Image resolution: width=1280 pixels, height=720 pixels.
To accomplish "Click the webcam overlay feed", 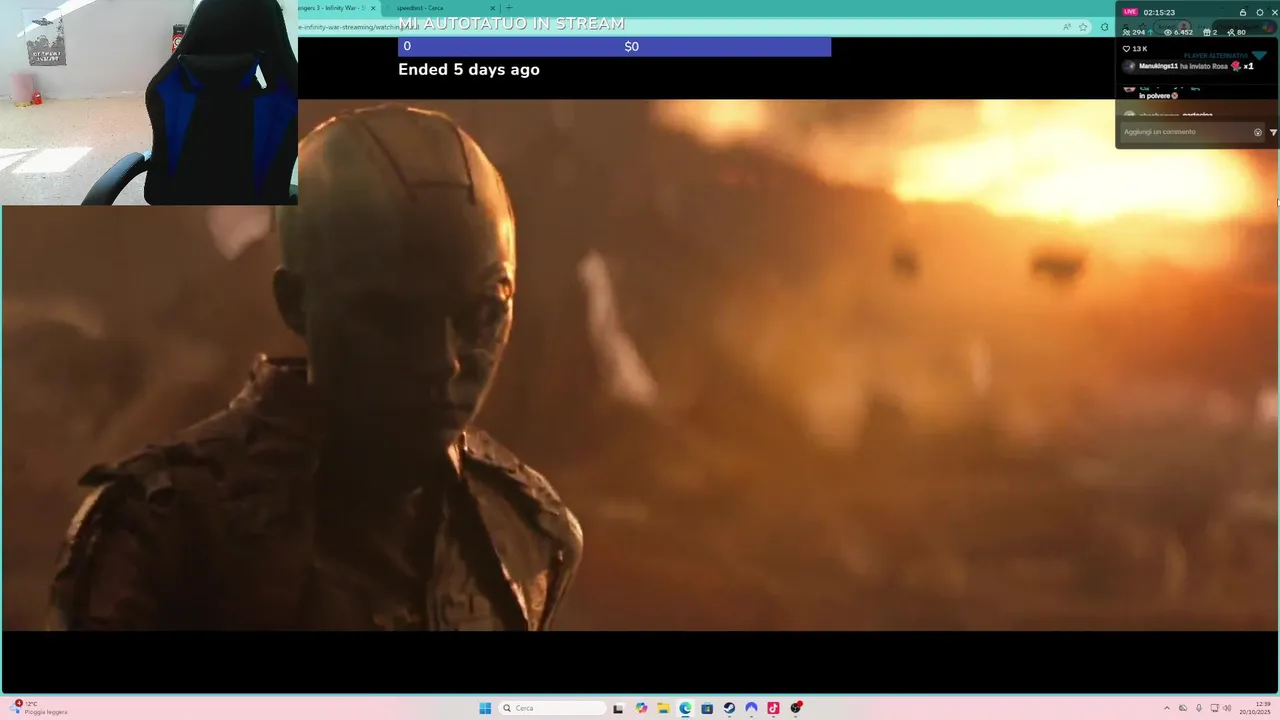I will [x=149, y=102].
